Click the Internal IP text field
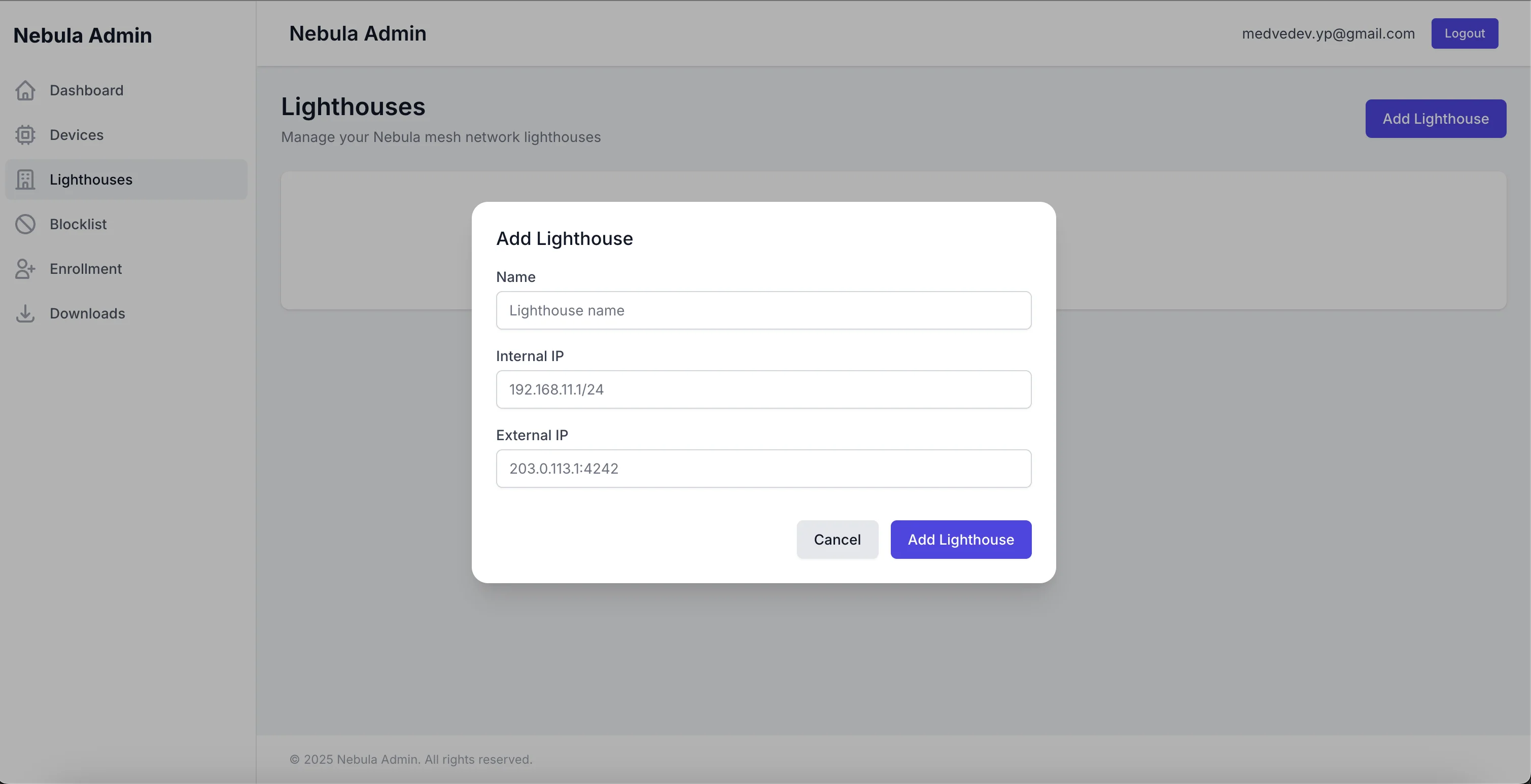Image resolution: width=1531 pixels, height=784 pixels. pyautogui.click(x=763, y=389)
